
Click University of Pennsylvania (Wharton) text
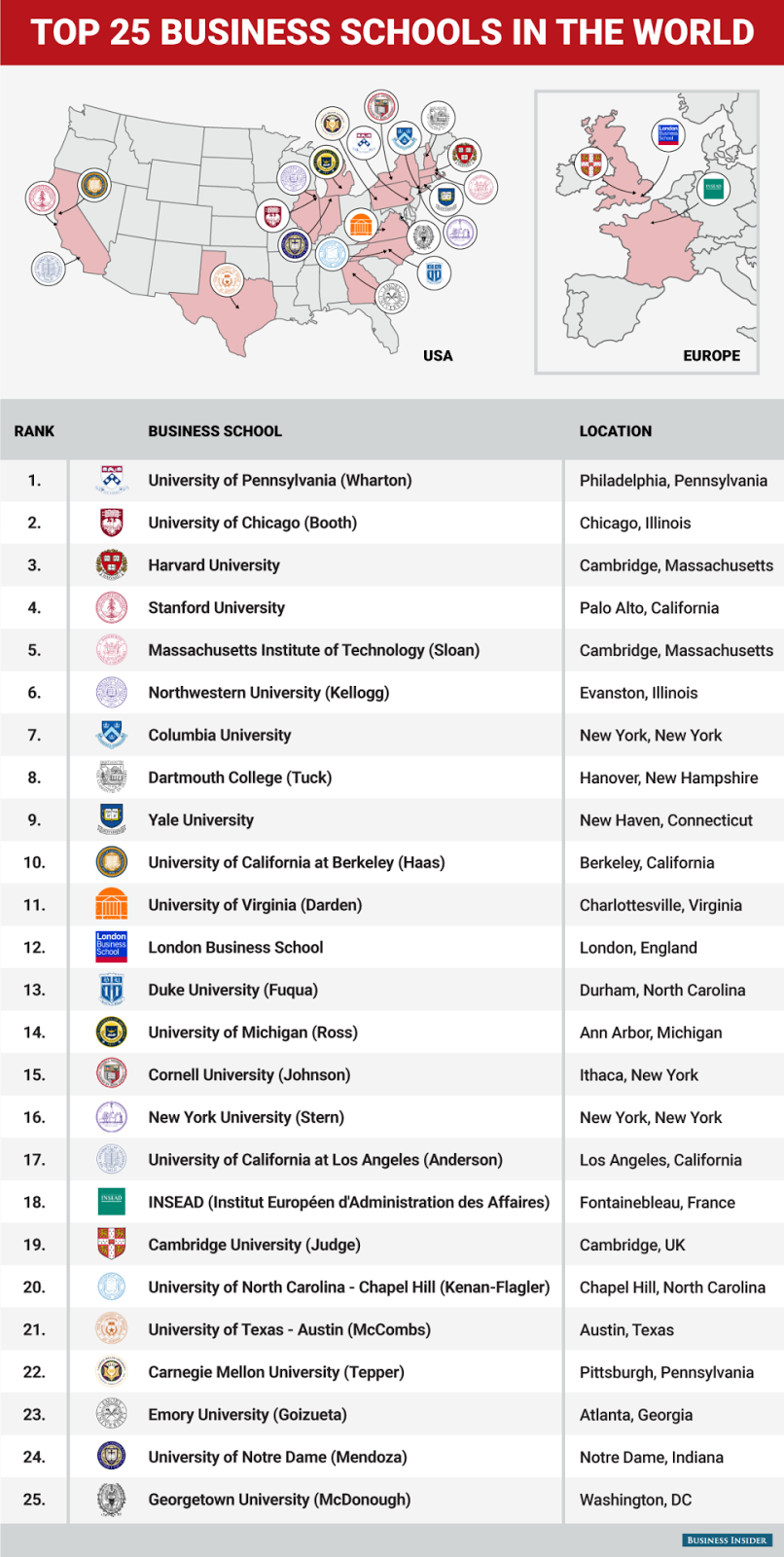pos(280,480)
